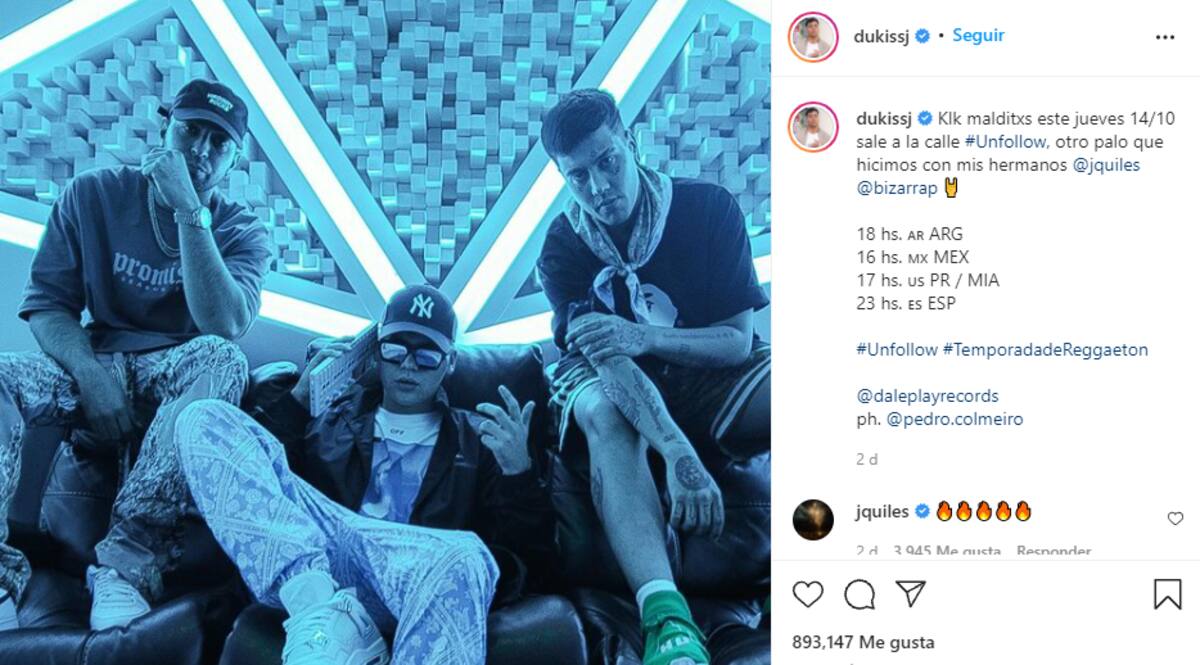Image resolution: width=1200 pixels, height=665 pixels.
Task: Click the post photo of the trio
Action: click(x=385, y=332)
